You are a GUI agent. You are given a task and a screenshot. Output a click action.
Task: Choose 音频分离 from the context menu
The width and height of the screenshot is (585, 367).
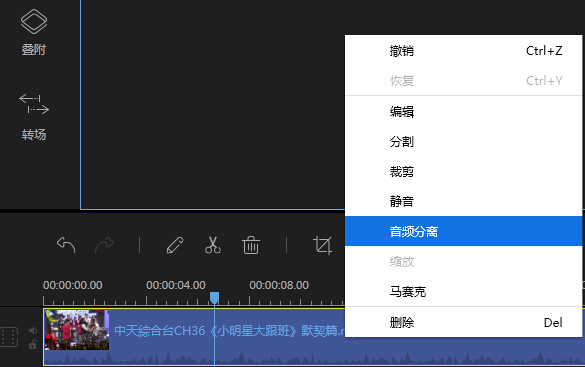tap(463, 231)
